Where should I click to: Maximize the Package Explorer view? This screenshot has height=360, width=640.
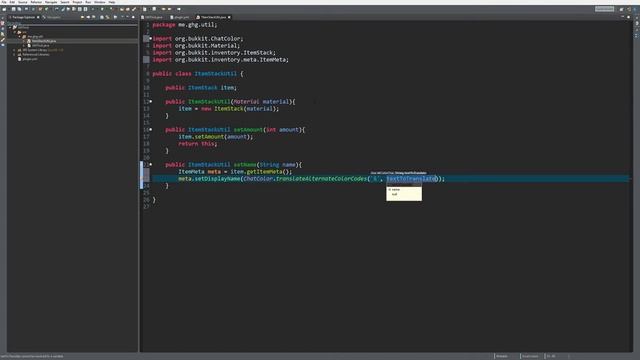coord(133,17)
